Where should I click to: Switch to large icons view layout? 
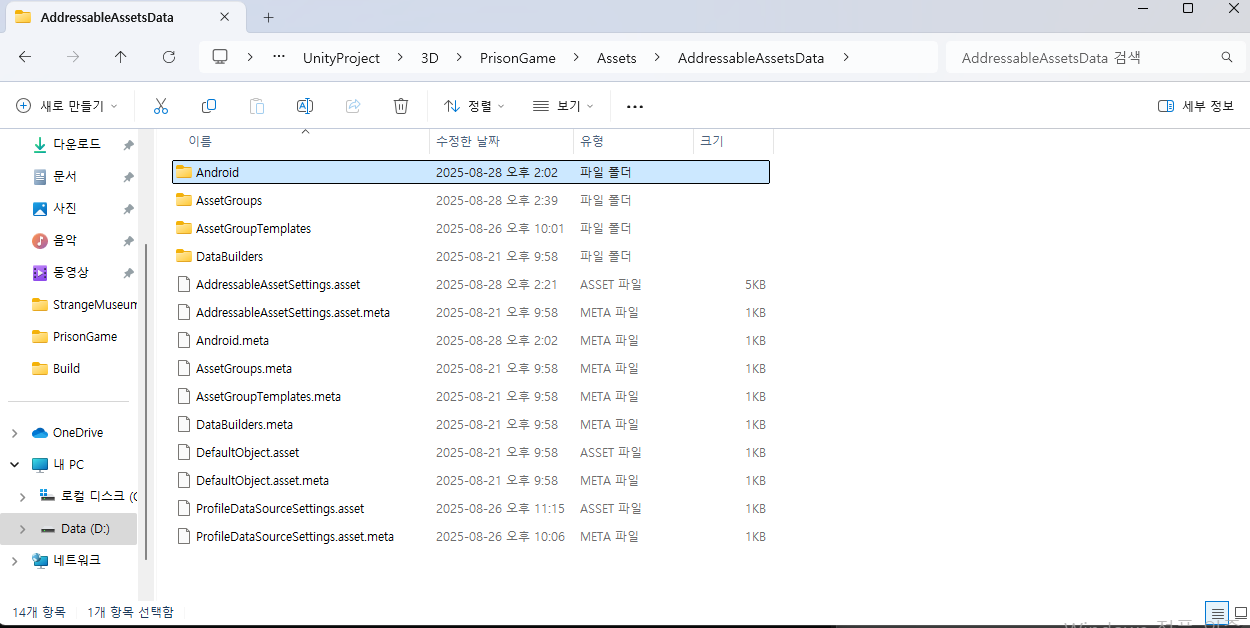point(1240,612)
